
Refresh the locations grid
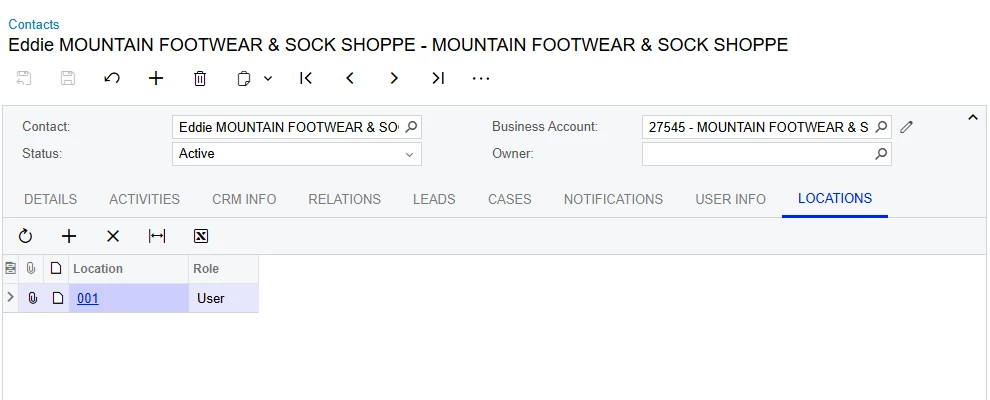click(x=25, y=236)
